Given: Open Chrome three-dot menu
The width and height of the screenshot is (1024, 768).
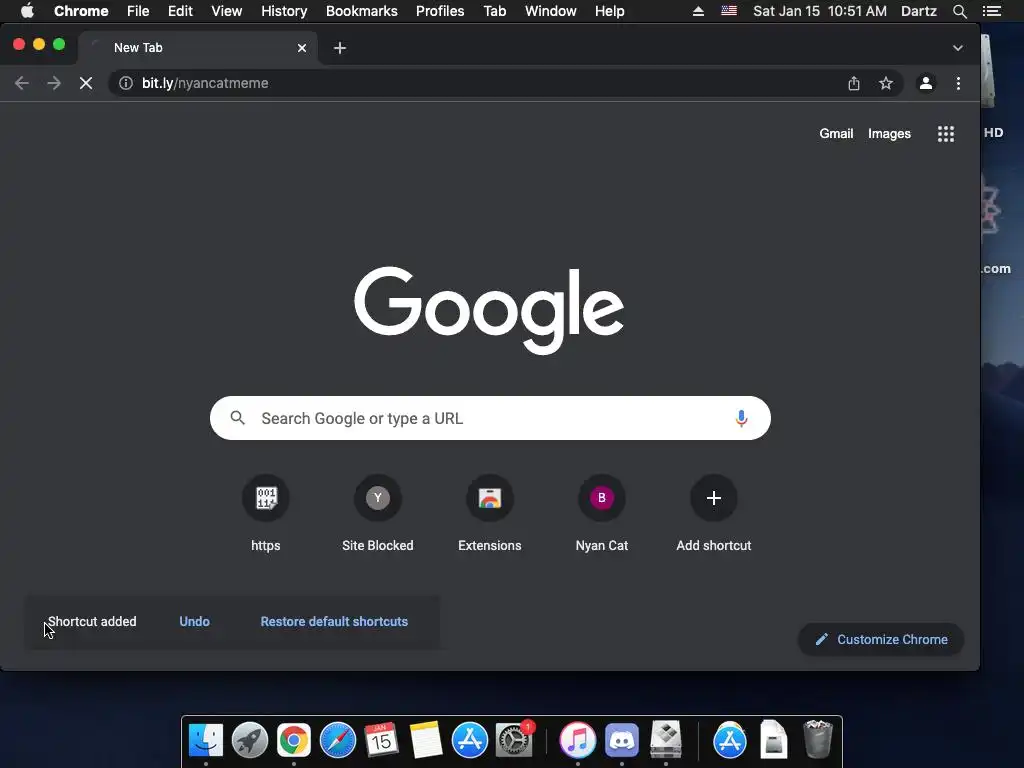Looking at the screenshot, I should 958,83.
